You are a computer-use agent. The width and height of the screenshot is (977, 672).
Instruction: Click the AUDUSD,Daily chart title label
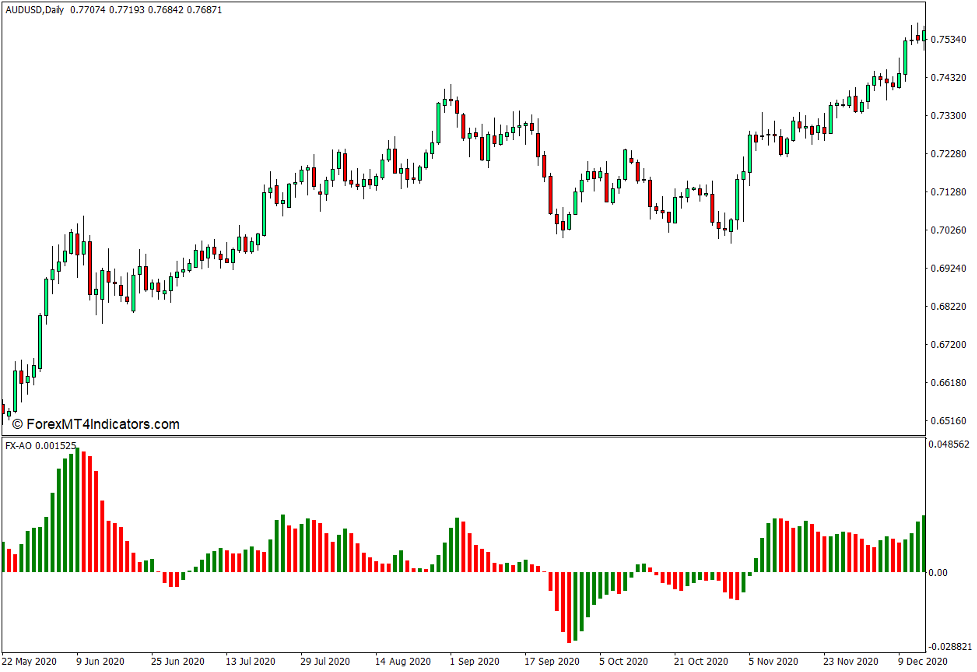[x=35, y=9]
